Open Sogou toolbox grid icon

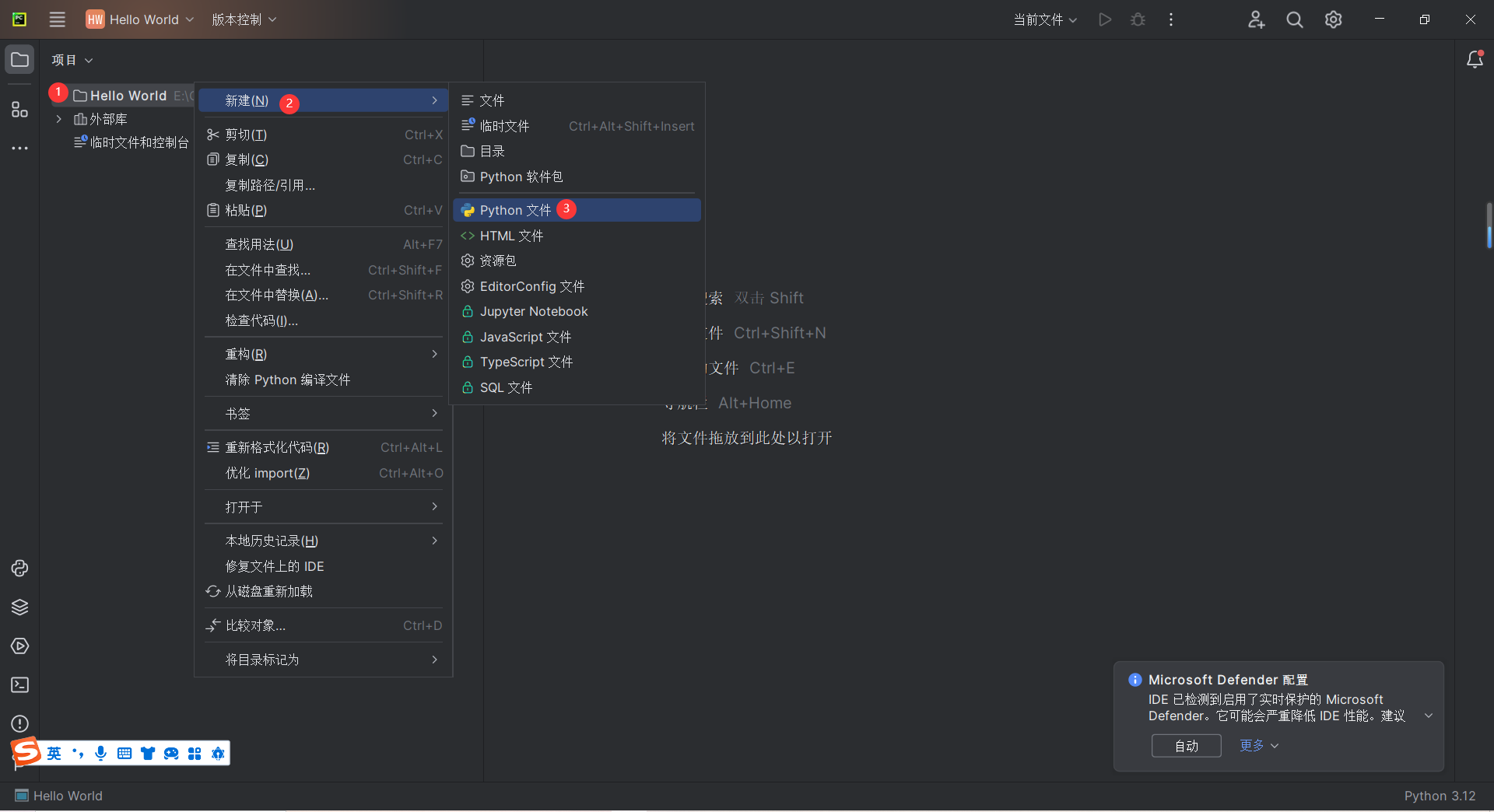(x=195, y=753)
